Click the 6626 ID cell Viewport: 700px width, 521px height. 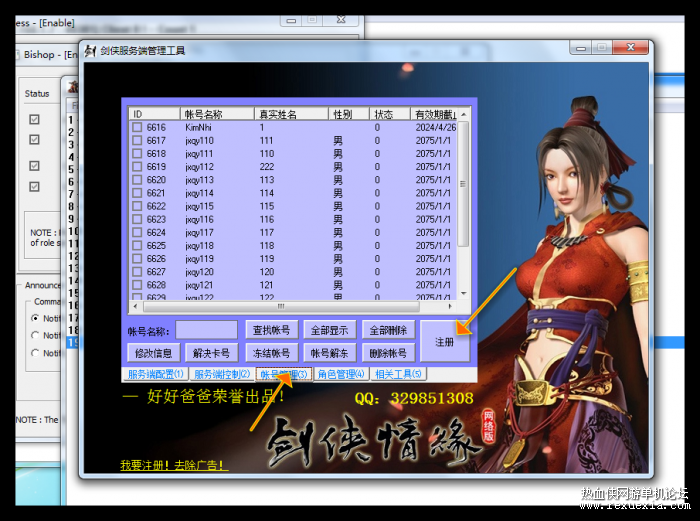156,258
